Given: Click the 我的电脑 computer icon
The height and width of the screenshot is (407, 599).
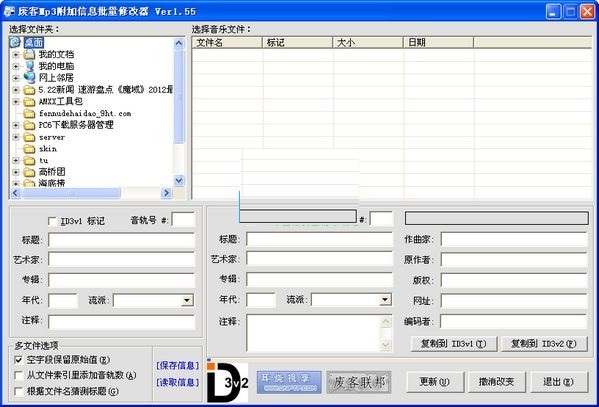Looking at the screenshot, I should point(29,66).
